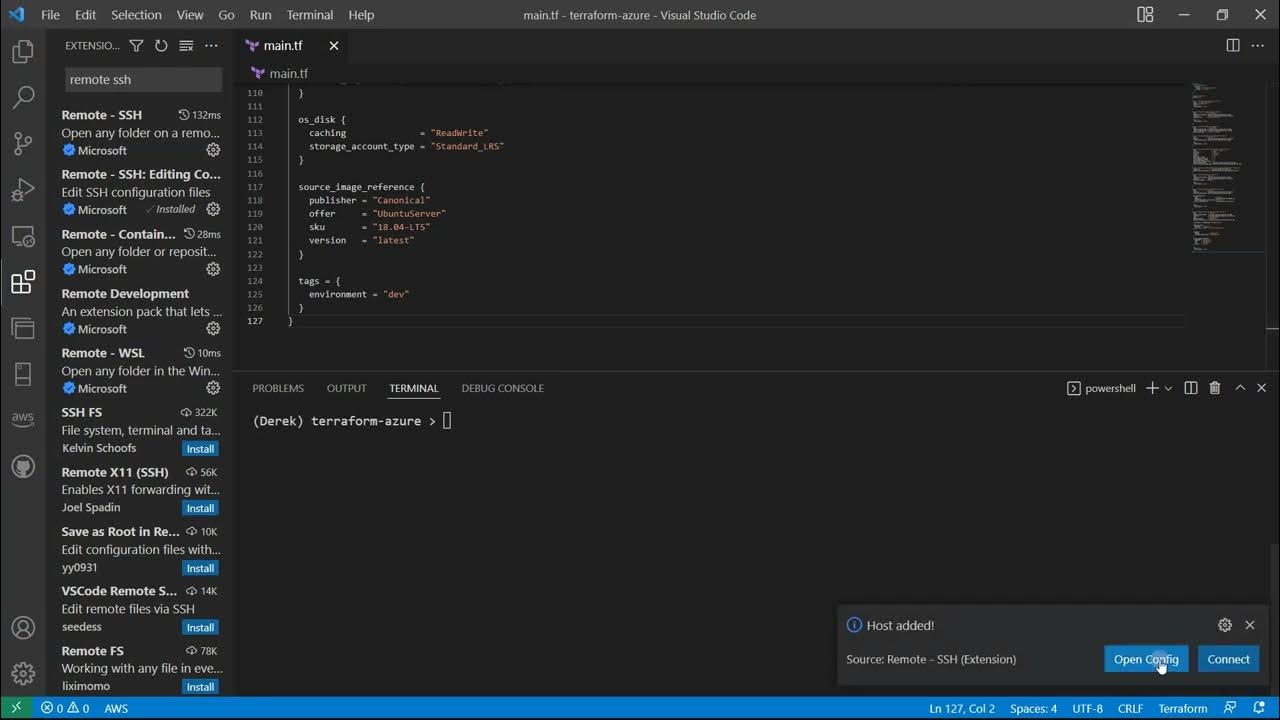Screen dimensions: 1280x720
Task: Click the extensions search field
Action: click(x=144, y=80)
